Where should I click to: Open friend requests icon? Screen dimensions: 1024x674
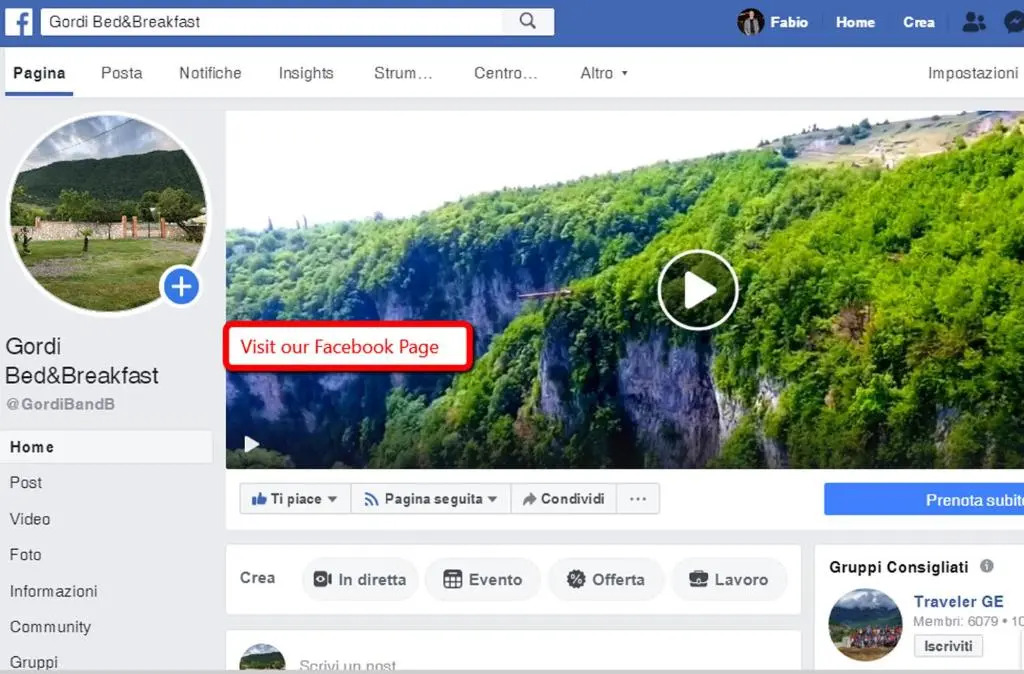click(973, 22)
